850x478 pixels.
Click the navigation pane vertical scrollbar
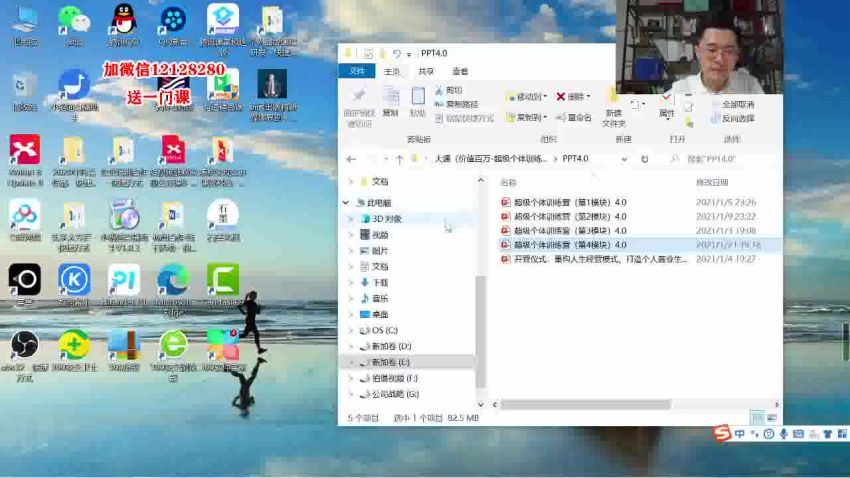480,331
